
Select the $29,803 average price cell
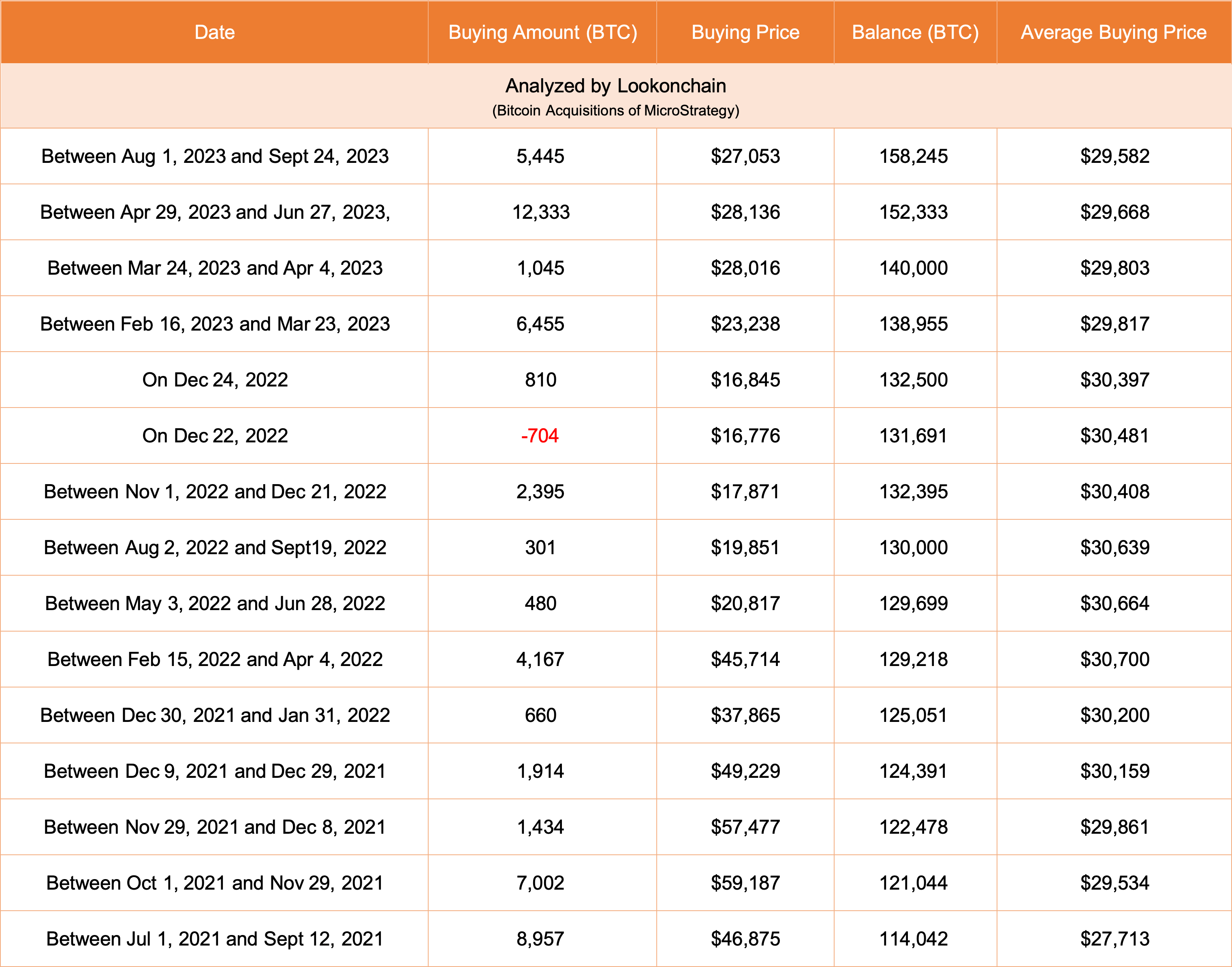point(1114,268)
